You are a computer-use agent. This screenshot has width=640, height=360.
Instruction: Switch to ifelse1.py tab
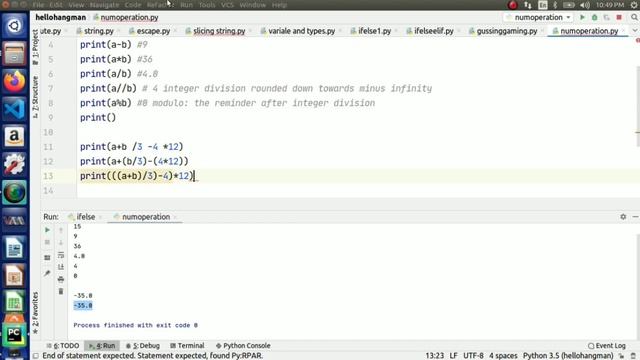pyautogui.click(x=374, y=31)
